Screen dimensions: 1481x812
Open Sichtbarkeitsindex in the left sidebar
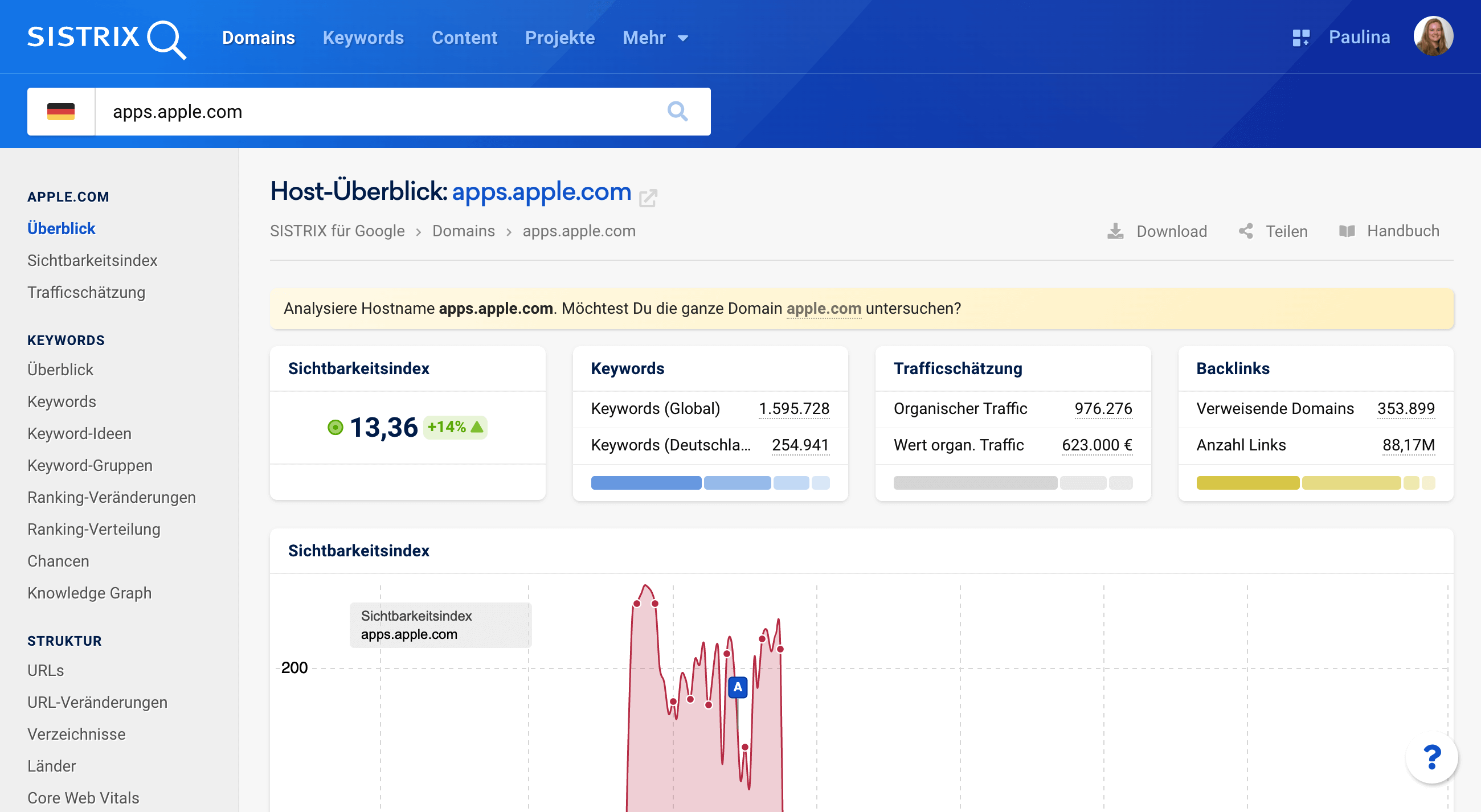coord(92,260)
